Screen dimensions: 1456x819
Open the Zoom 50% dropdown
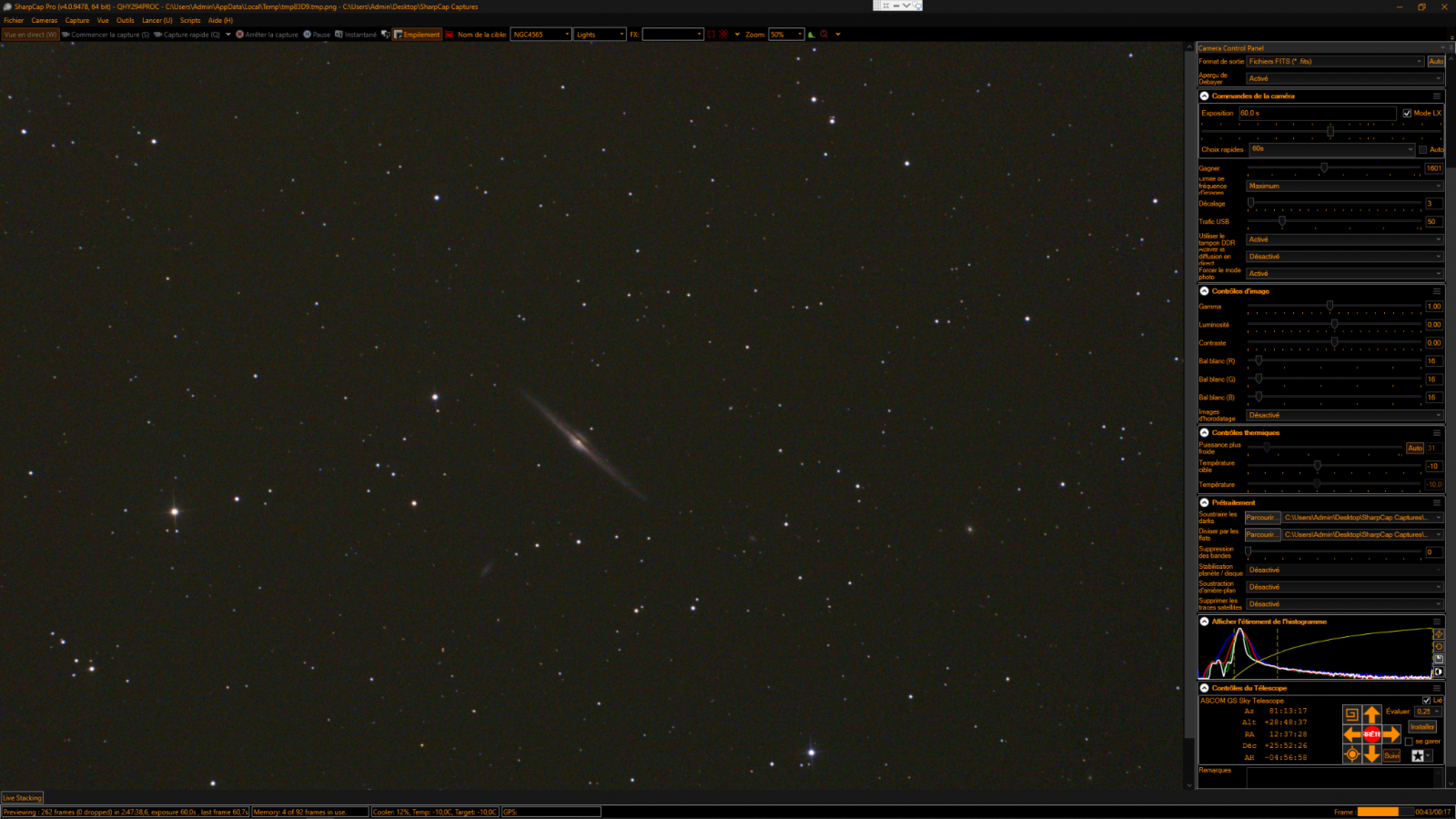click(x=786, y=35)
